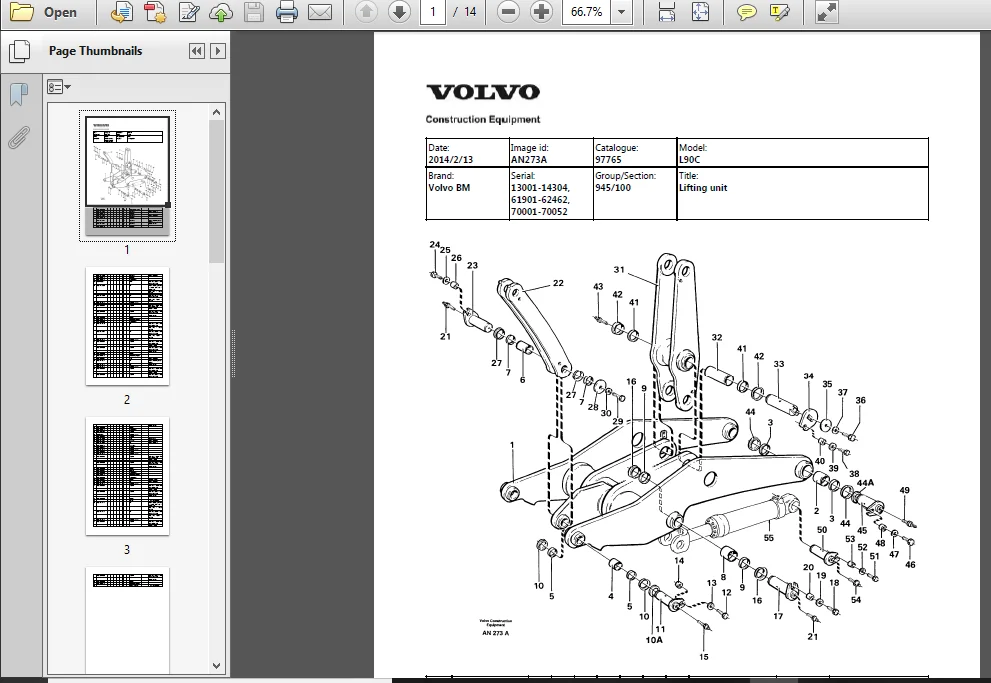Click part label 22 in diagram
Image resolution: width=991 pixels, height=683 pixels.
(558, 283)
